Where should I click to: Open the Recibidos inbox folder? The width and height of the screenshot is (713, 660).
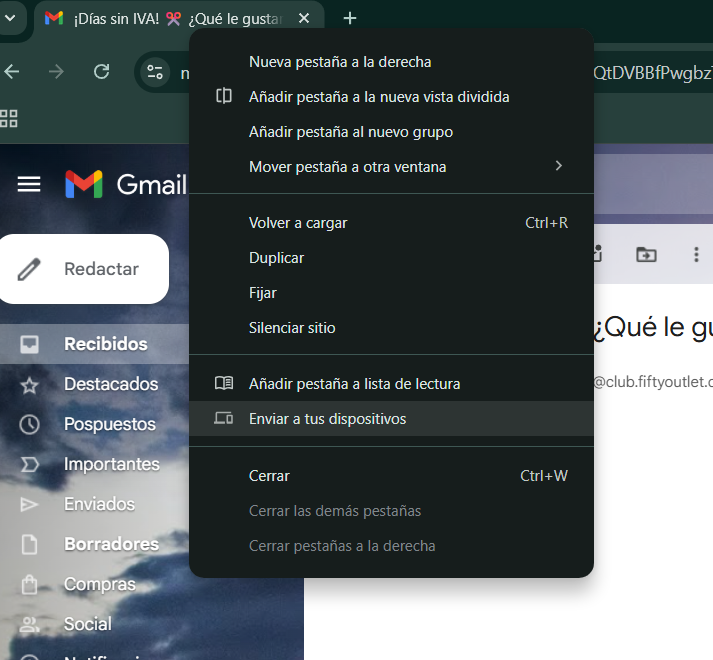point(105,344)
